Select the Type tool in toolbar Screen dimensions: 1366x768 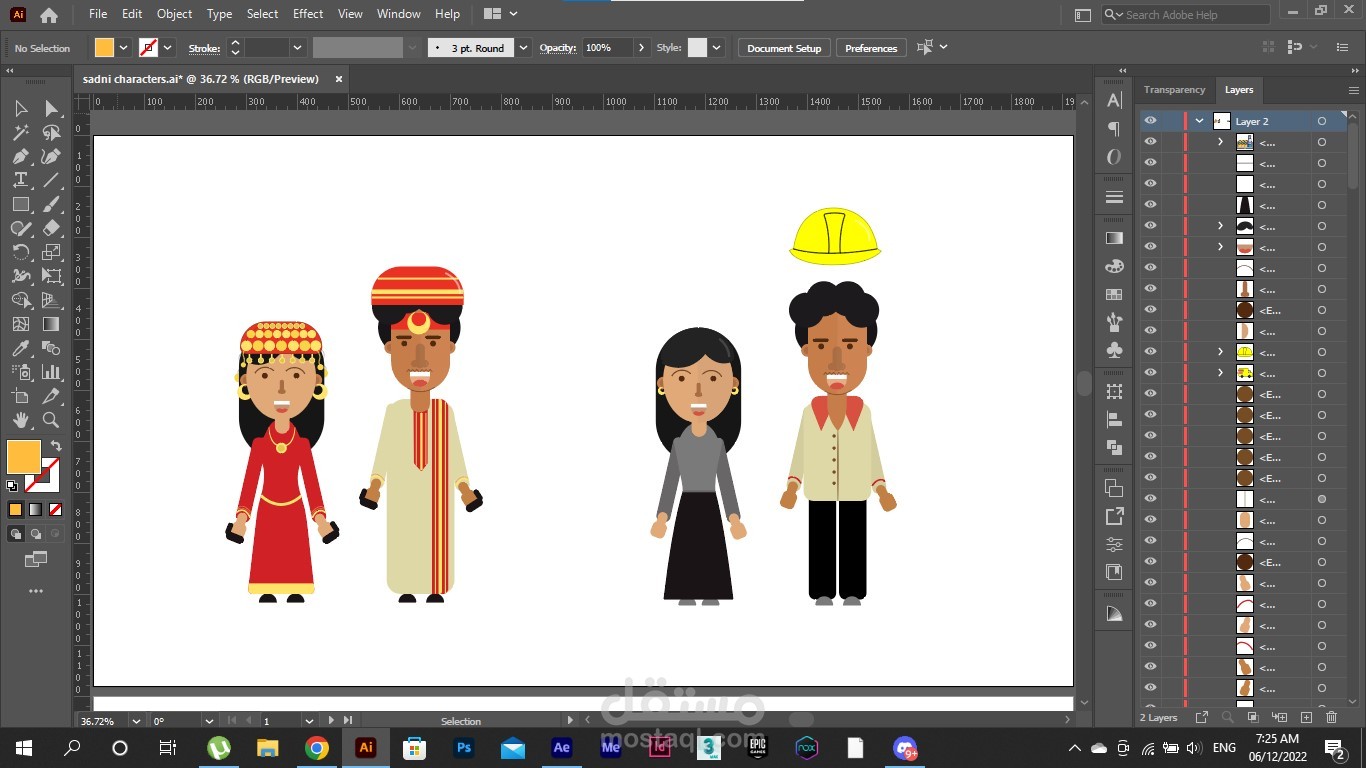(x=20, y=180)
